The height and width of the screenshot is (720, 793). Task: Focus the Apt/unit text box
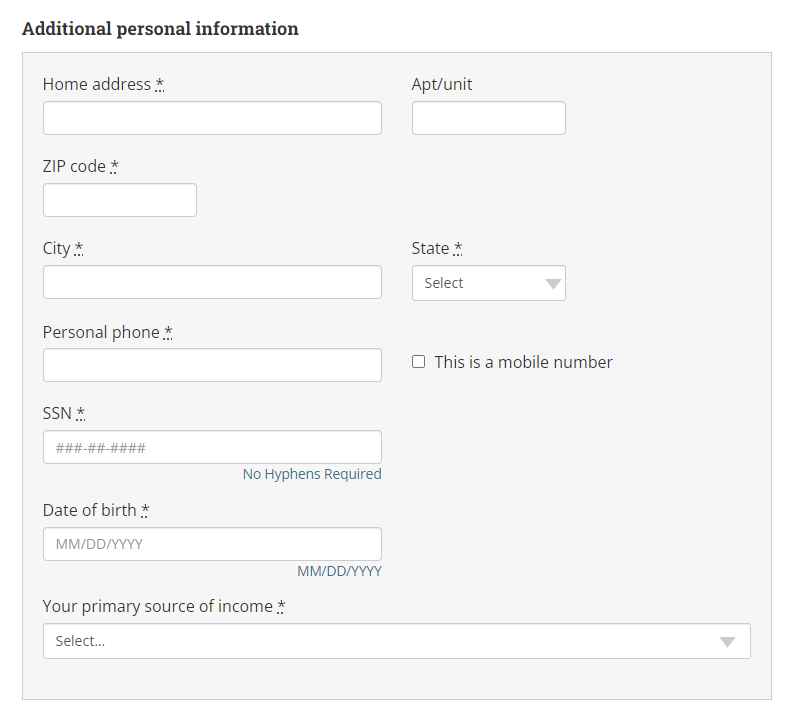tap(489, 118)
